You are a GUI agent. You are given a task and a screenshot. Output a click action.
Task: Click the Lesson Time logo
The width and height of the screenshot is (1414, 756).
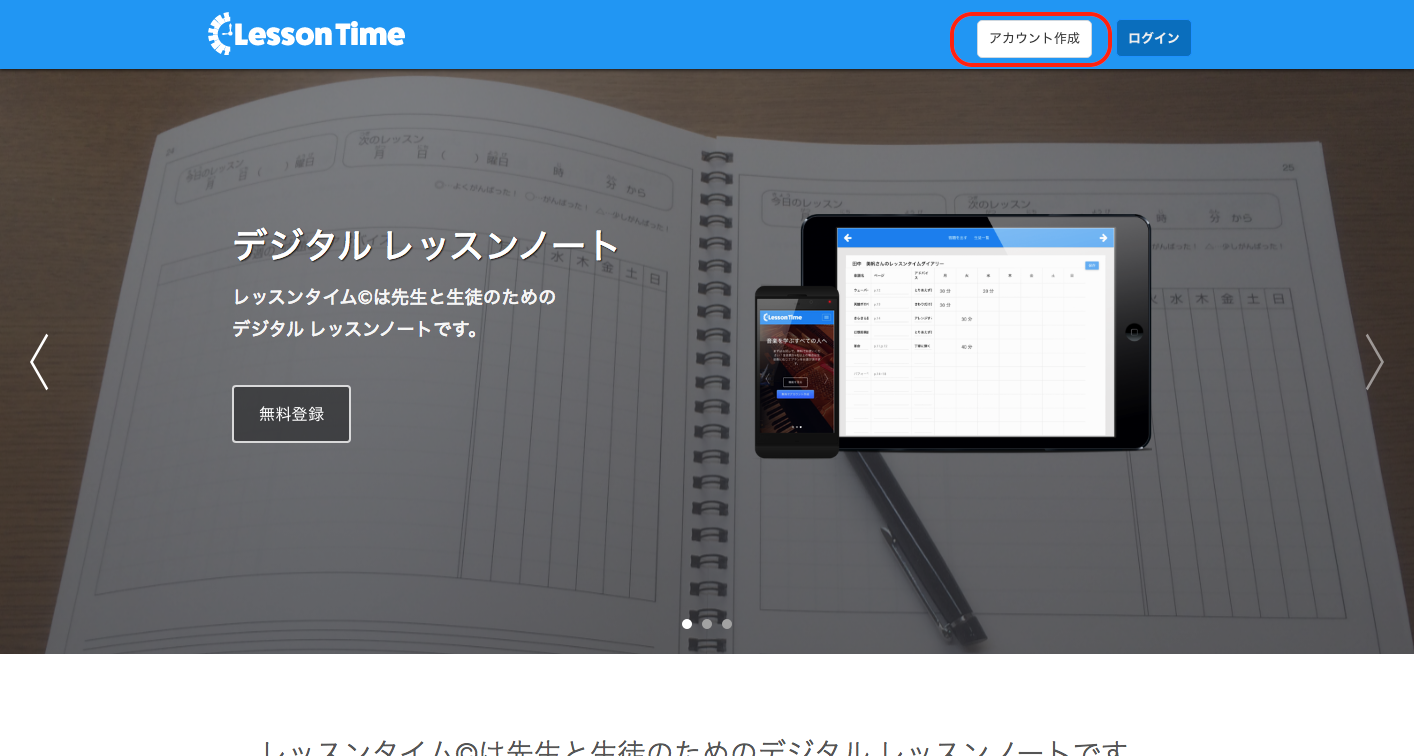coord(306,35)
